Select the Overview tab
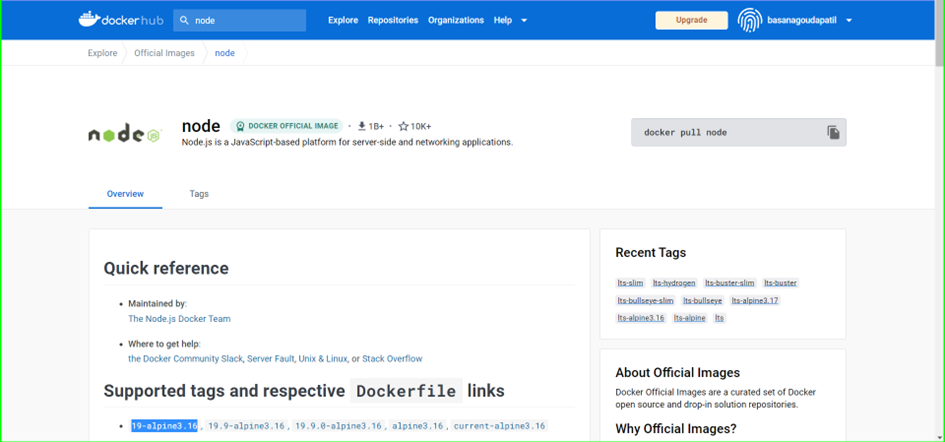 point(125,194)
